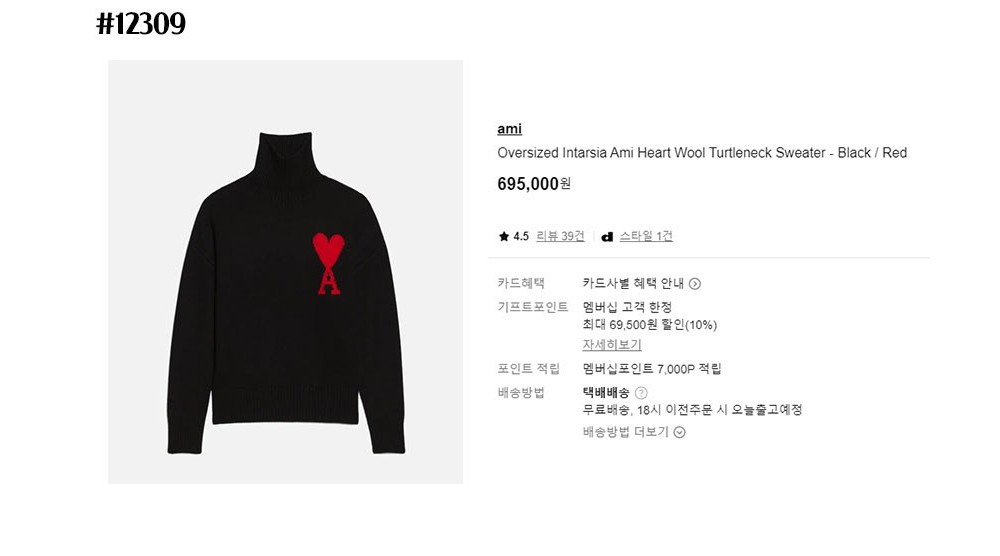The height and width of the screenshot is (556, 1000).
Task: Click the #12309 heading
Action: pos(141,24)
